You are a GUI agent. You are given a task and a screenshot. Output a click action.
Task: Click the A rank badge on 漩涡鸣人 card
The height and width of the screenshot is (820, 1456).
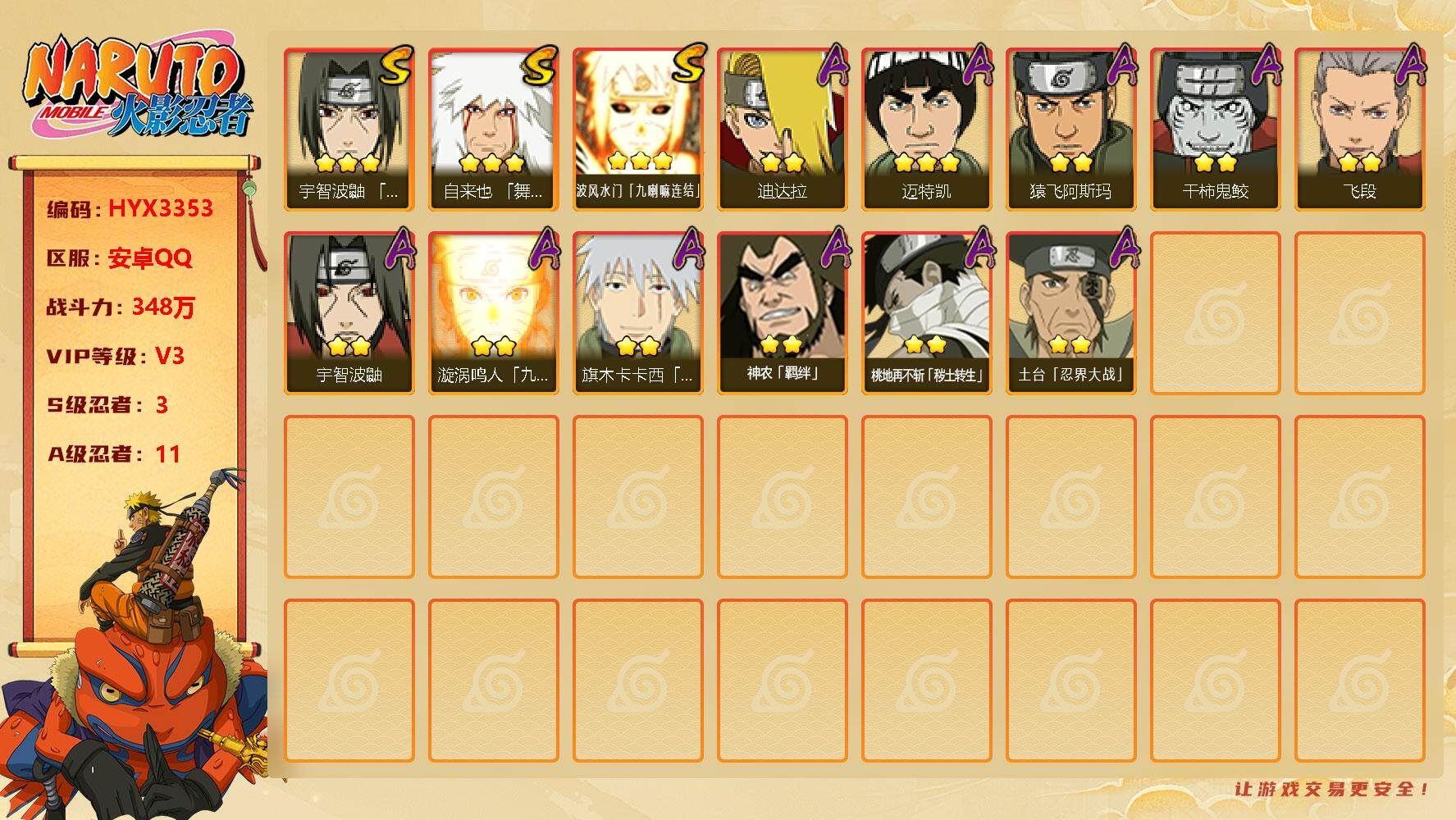[545, 248]
